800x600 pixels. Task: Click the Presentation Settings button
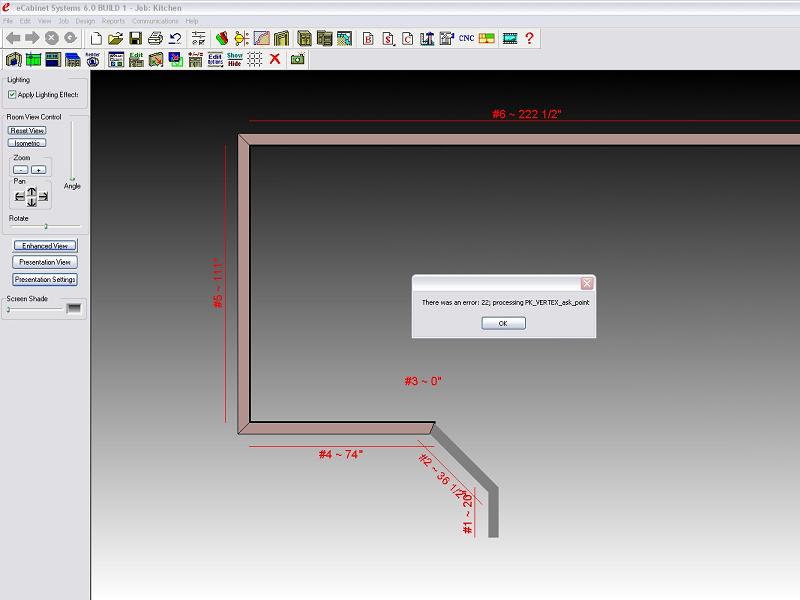[x=45, y=280]
